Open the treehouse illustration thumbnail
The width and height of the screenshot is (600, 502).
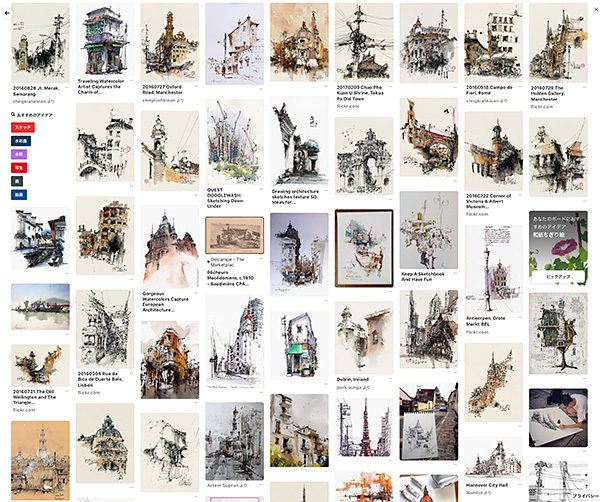tap(558, 333)
